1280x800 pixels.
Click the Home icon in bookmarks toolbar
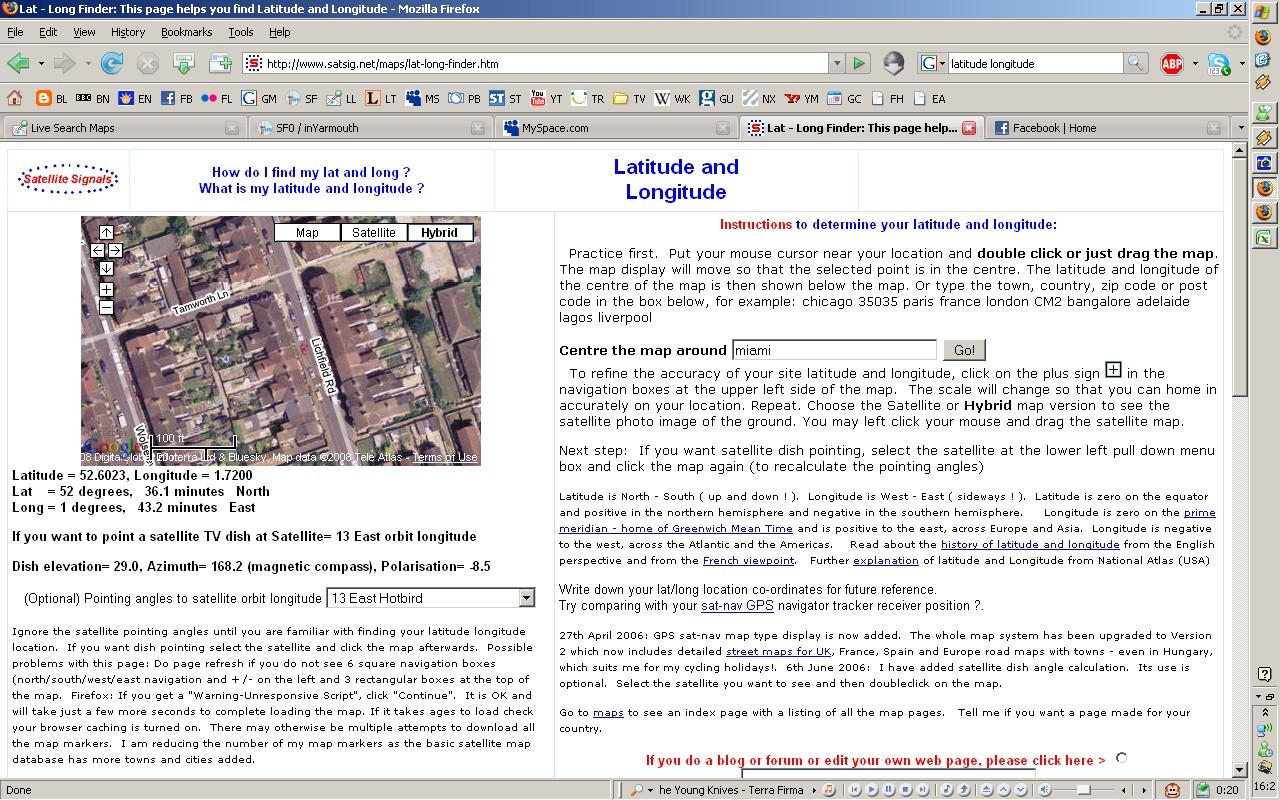15,99
